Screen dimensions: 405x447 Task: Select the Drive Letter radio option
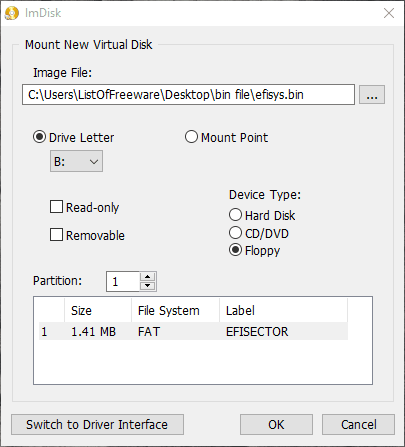pyautogui.click(x=39, y=137)
